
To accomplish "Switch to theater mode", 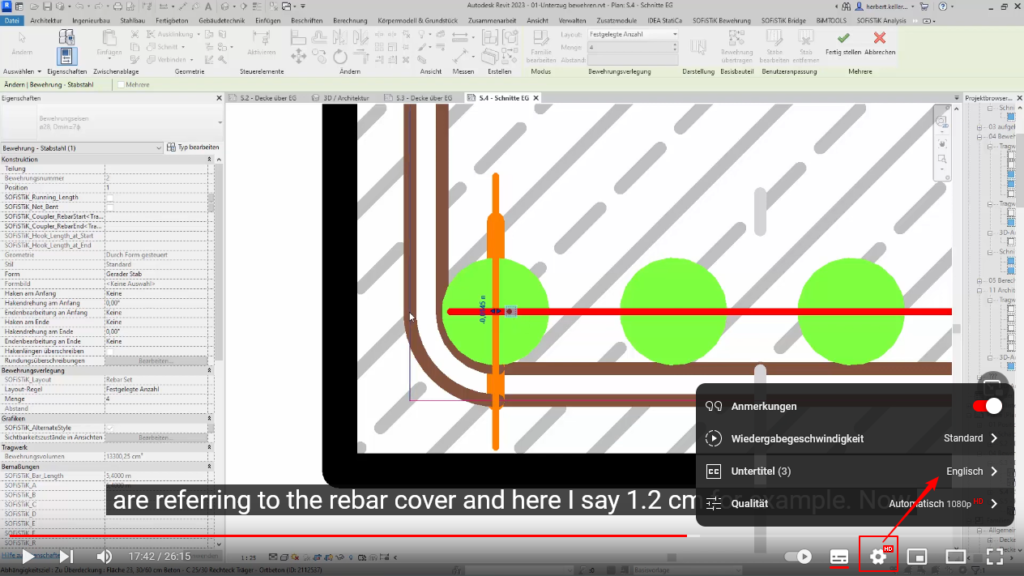I will (955, 556).
